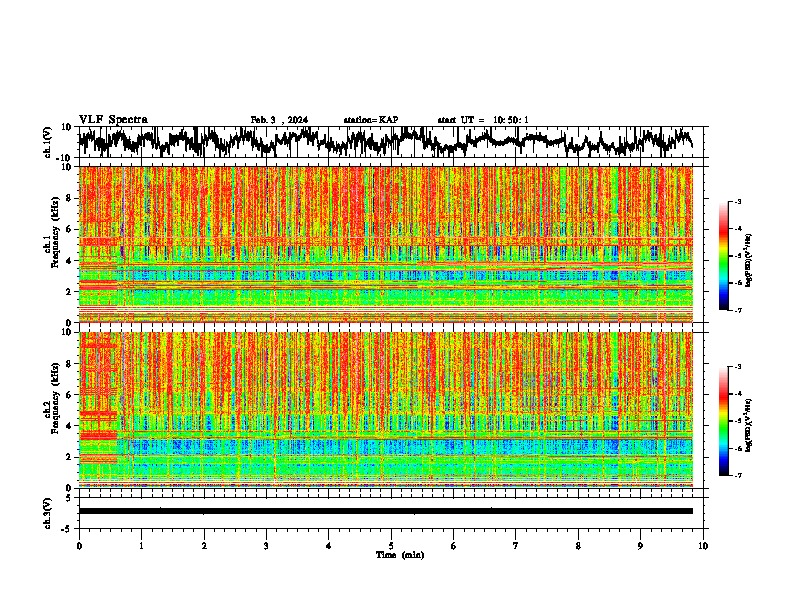The image size is (792, 612).
Task: Click the 'station=KAP' label
Action: tap(371, 120)
